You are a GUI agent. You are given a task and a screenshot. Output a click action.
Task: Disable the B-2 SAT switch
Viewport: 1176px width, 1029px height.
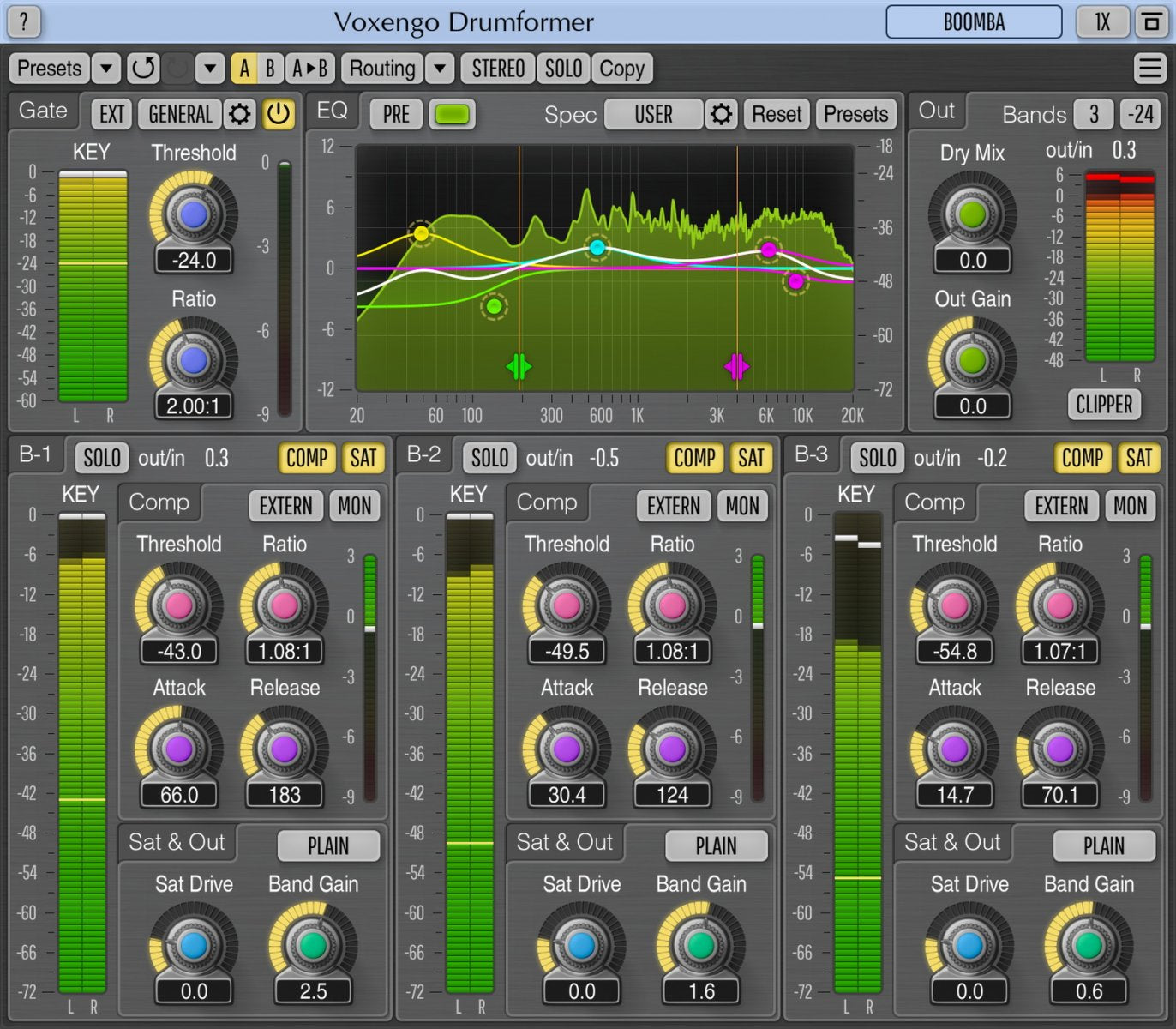[751, 459]
